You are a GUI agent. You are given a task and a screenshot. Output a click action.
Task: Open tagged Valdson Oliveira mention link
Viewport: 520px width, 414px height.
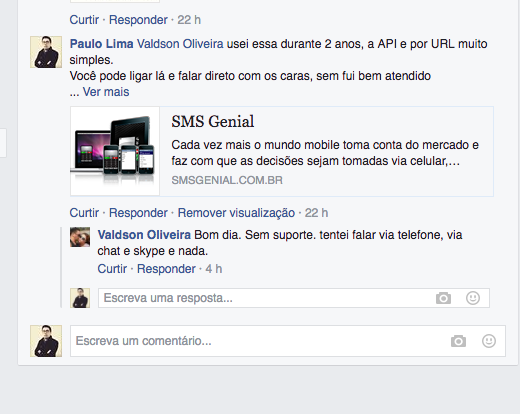(180, 44)
